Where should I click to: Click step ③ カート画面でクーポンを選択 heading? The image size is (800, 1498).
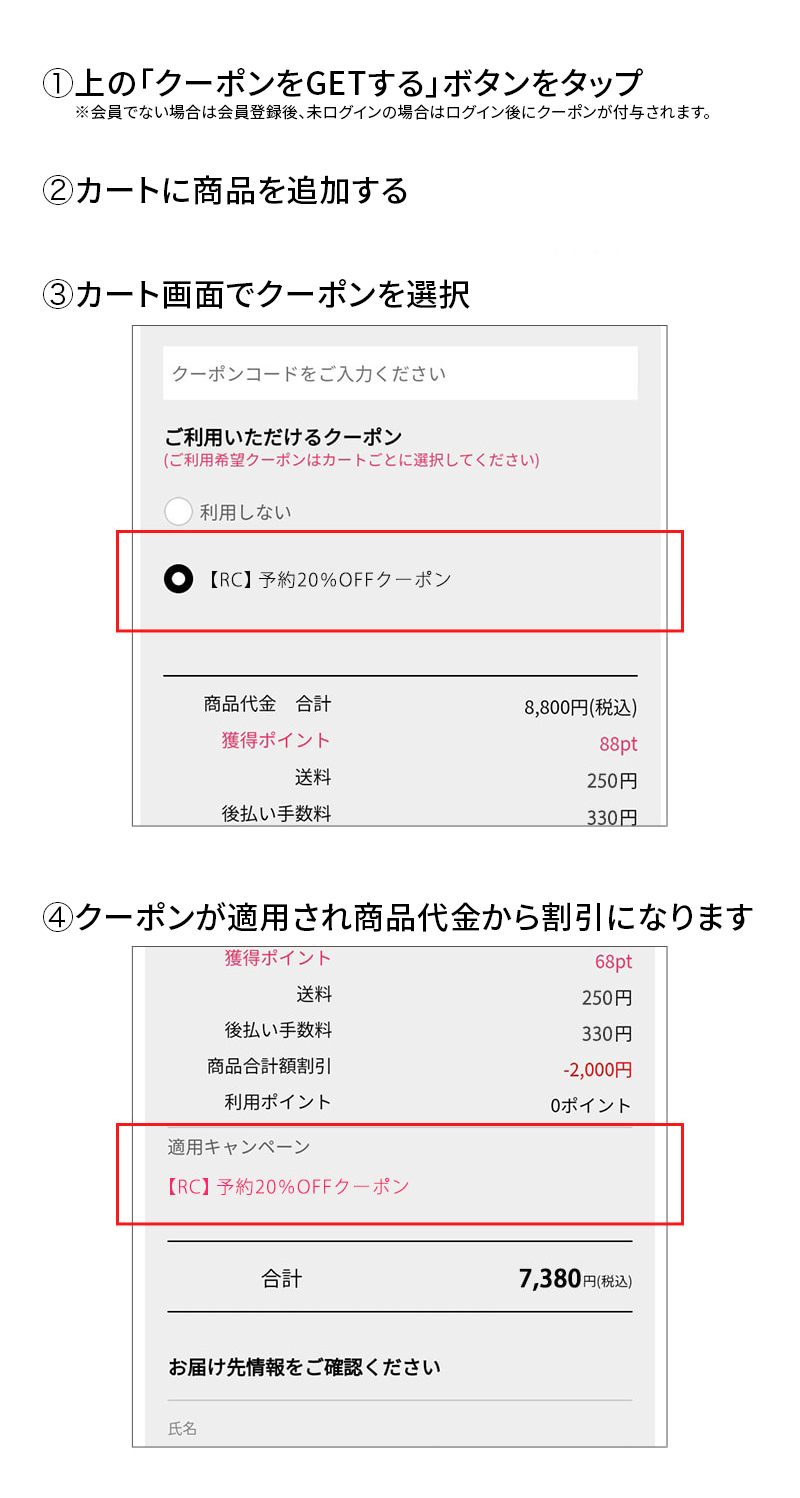pos(256,295)
